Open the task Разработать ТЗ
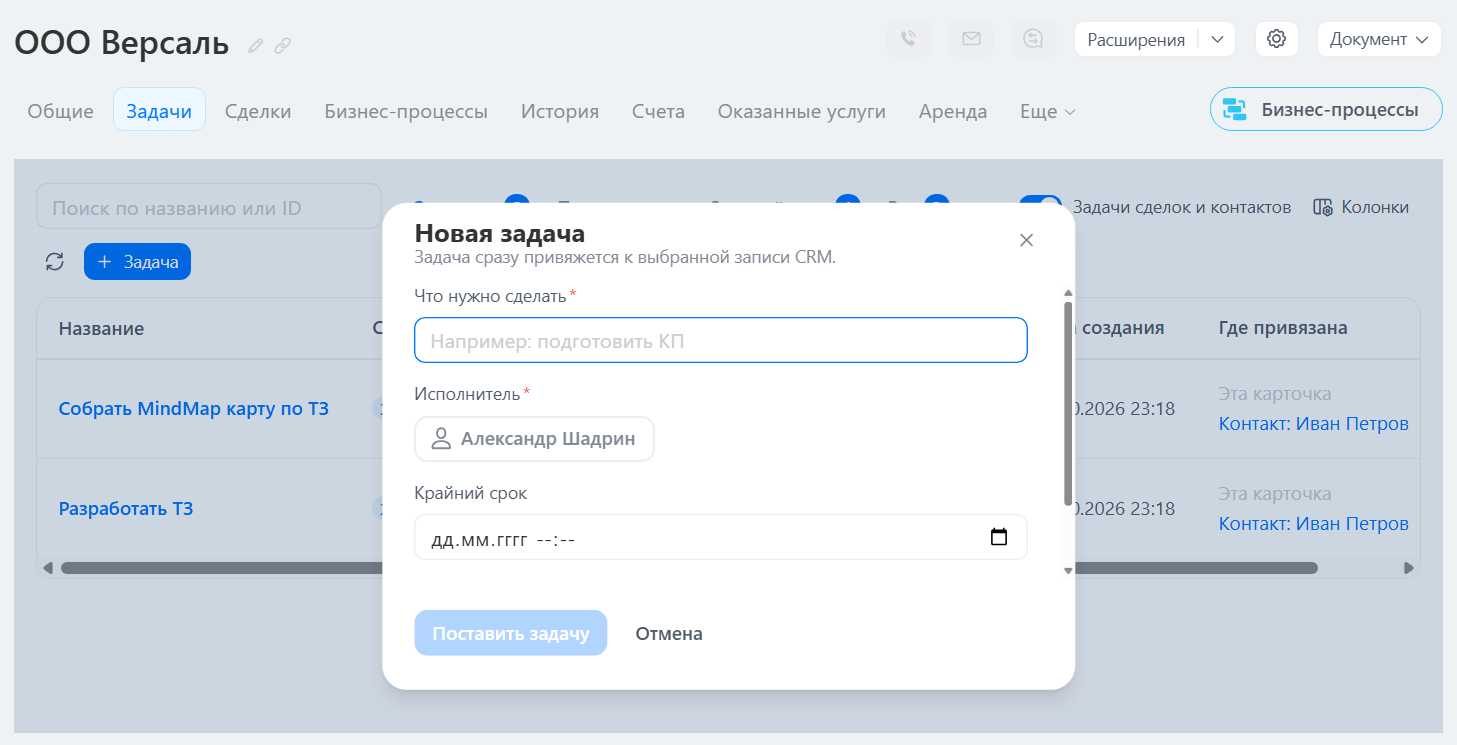Image resolution: width=1457 pixels, height=745 pixels. [126, 508]
